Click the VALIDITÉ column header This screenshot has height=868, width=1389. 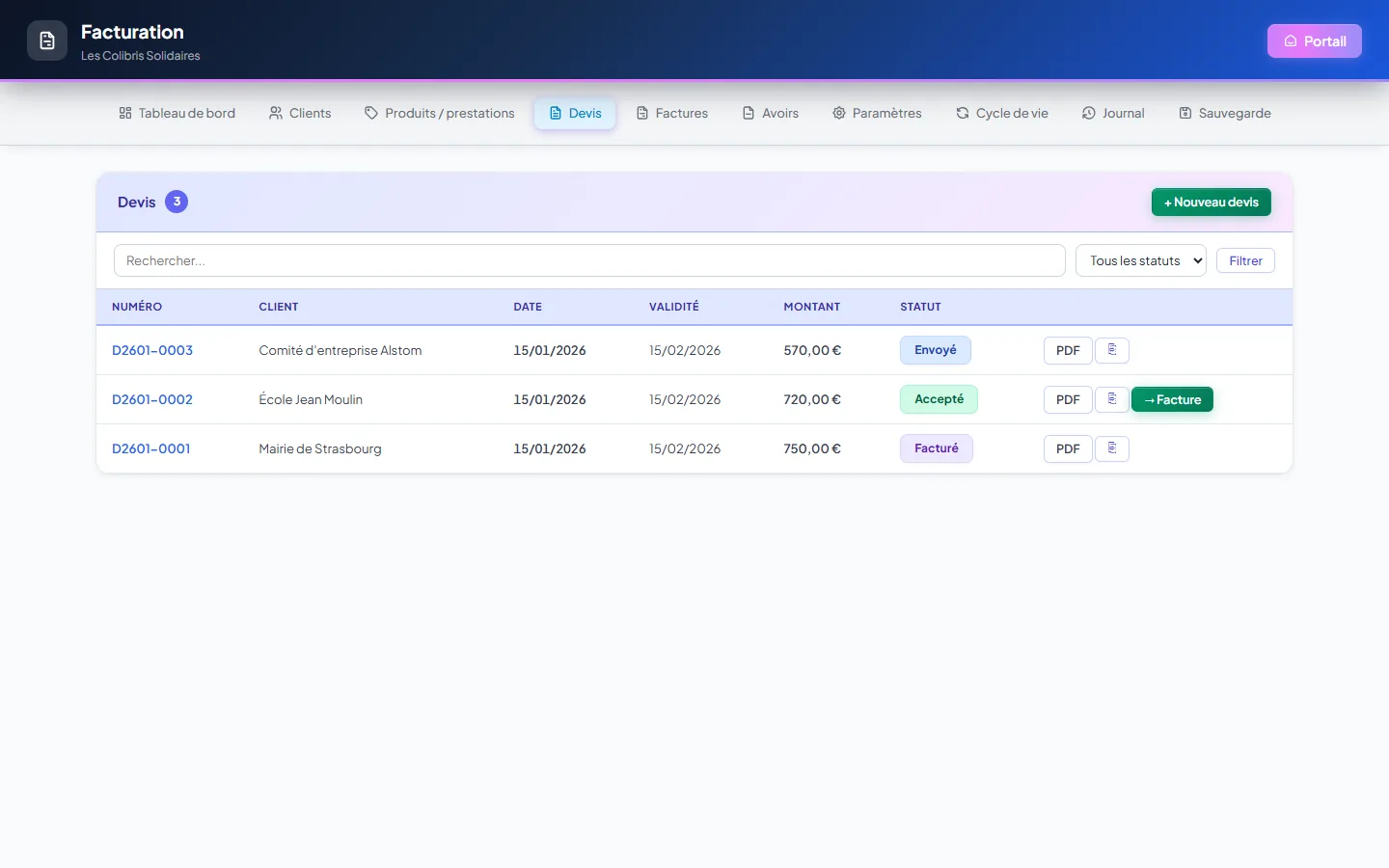coord(674,307)
